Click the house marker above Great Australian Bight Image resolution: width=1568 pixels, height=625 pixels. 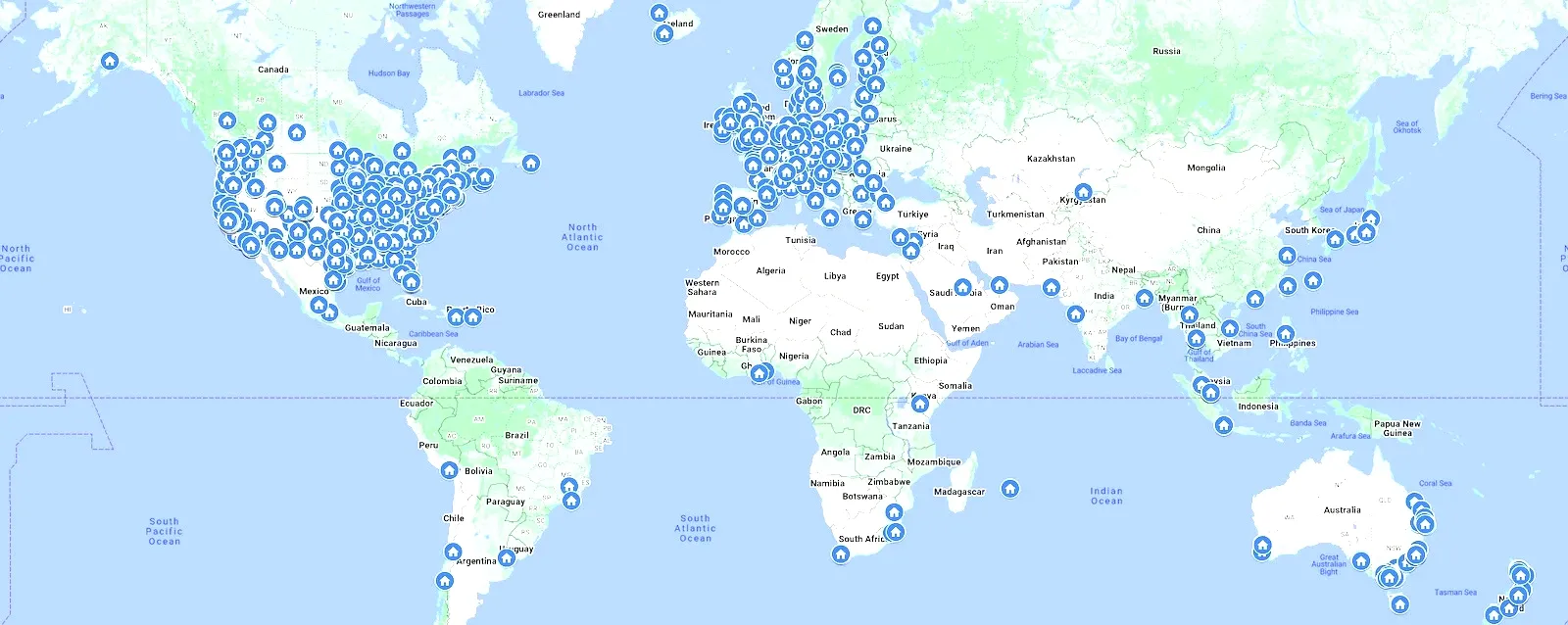tap(1361, 561)
